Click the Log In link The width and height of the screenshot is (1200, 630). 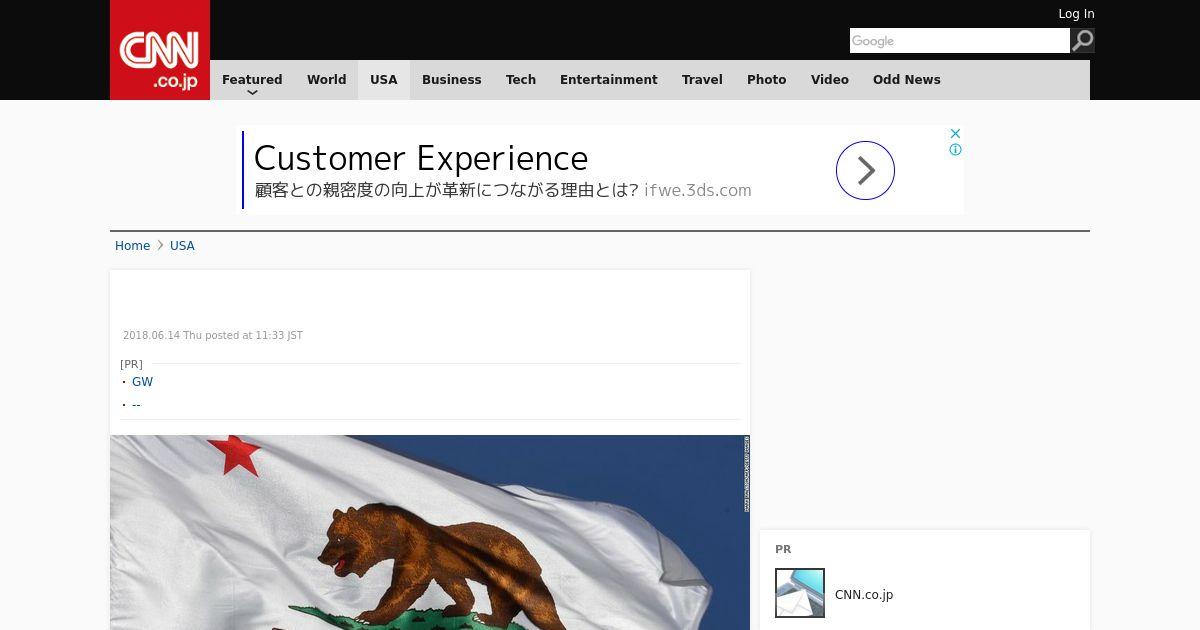[x=1076, y=14]
